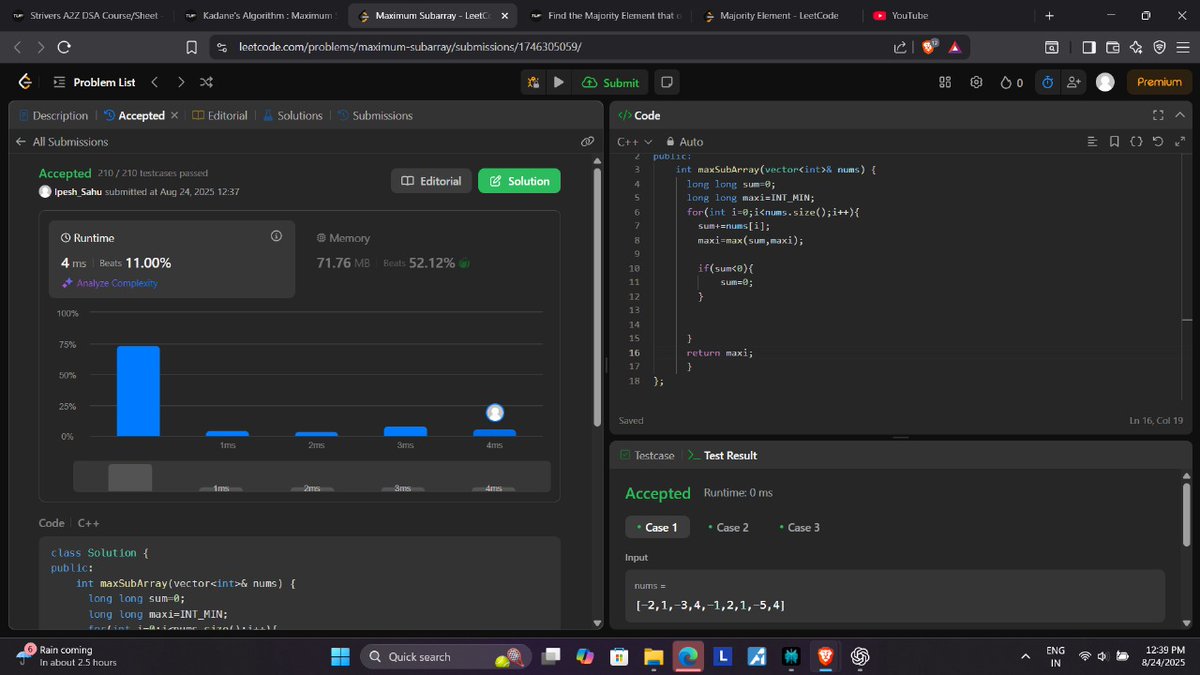Click the green Submit button
The height and width of the screenshot is (675, 1200).
(611, 82)
